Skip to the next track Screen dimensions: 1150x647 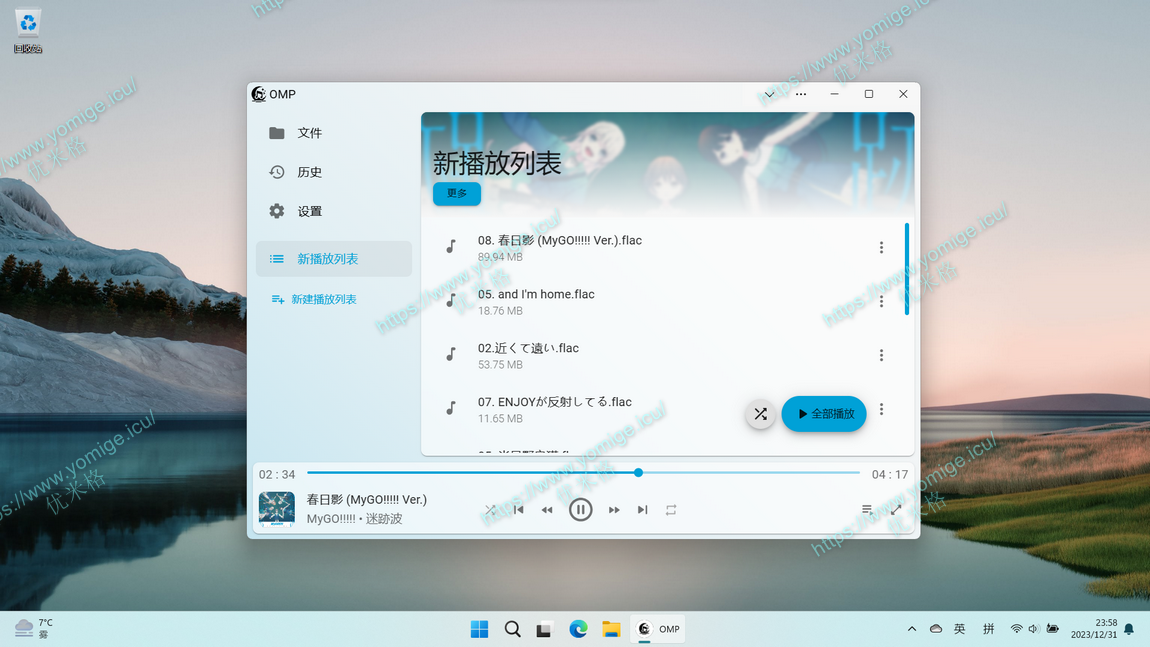coord(642,510)
